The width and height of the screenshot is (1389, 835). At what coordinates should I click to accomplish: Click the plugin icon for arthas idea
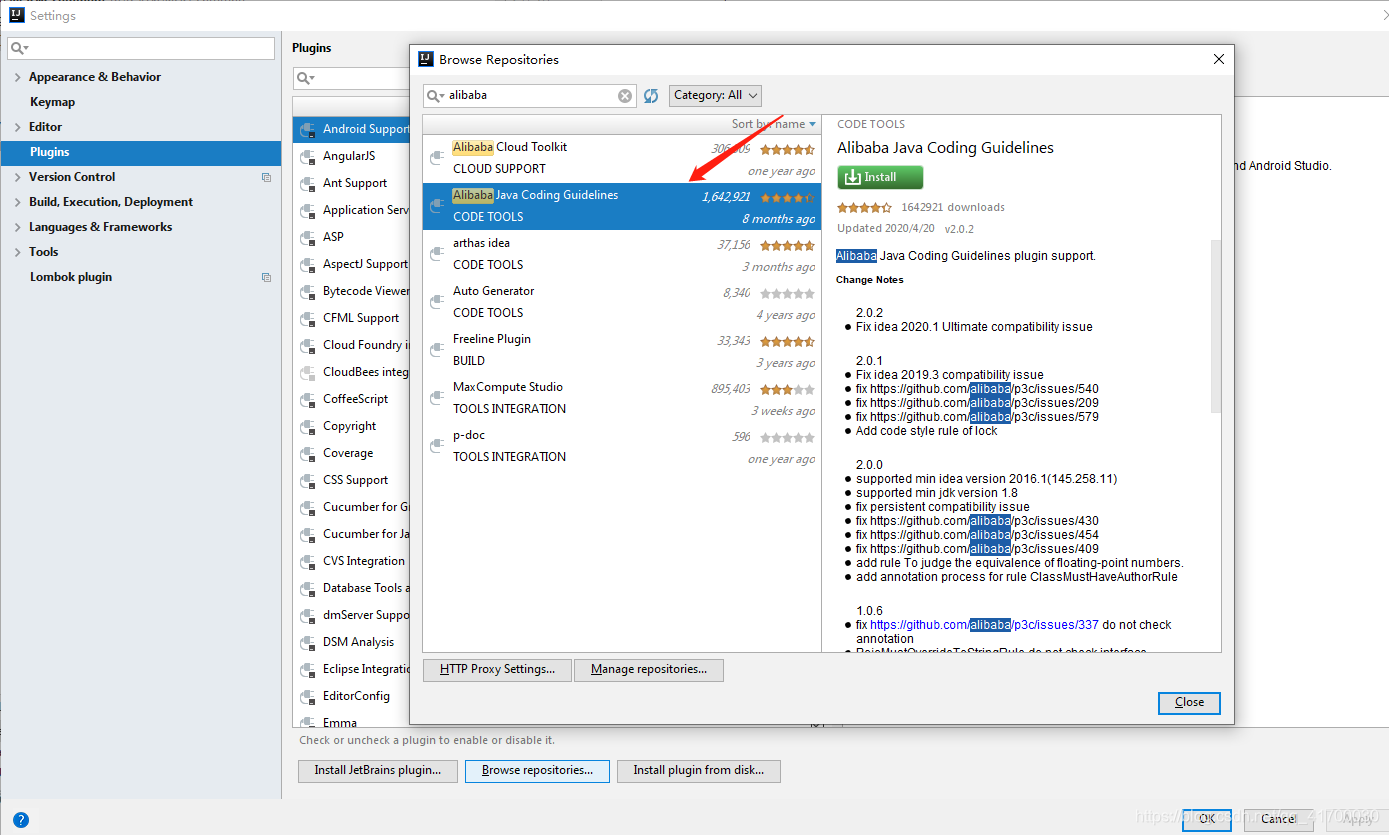click(437, 254)
